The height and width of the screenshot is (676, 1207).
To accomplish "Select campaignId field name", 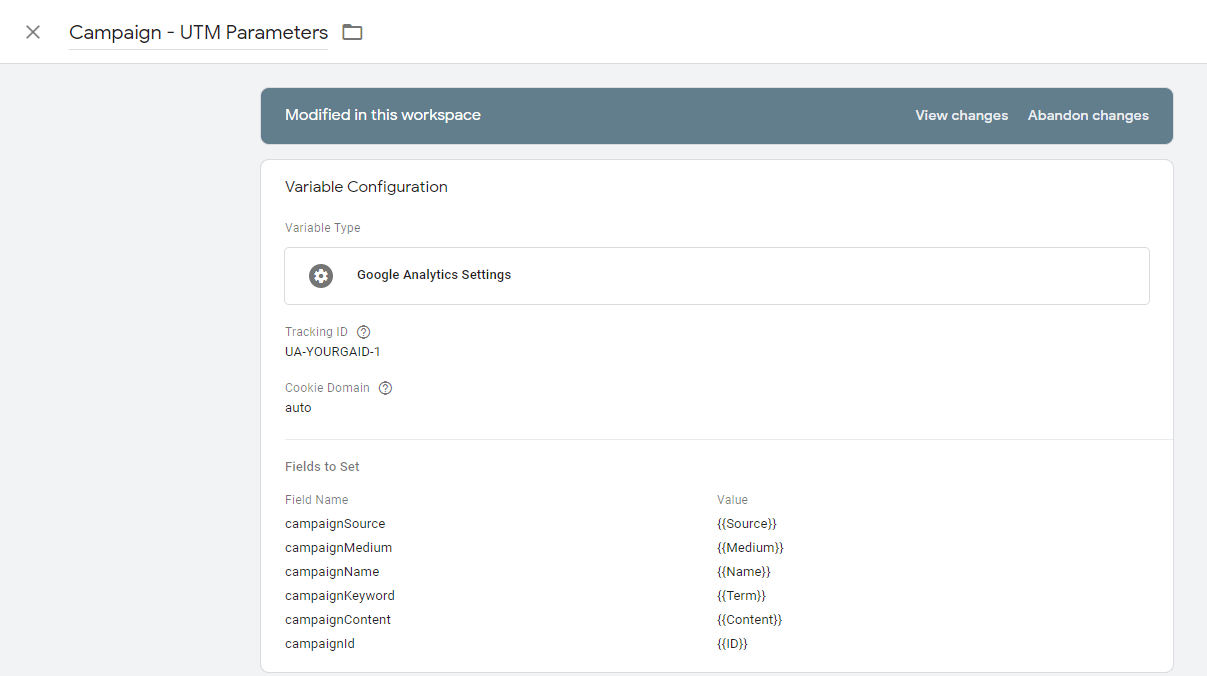I will (x=320, y=644).
